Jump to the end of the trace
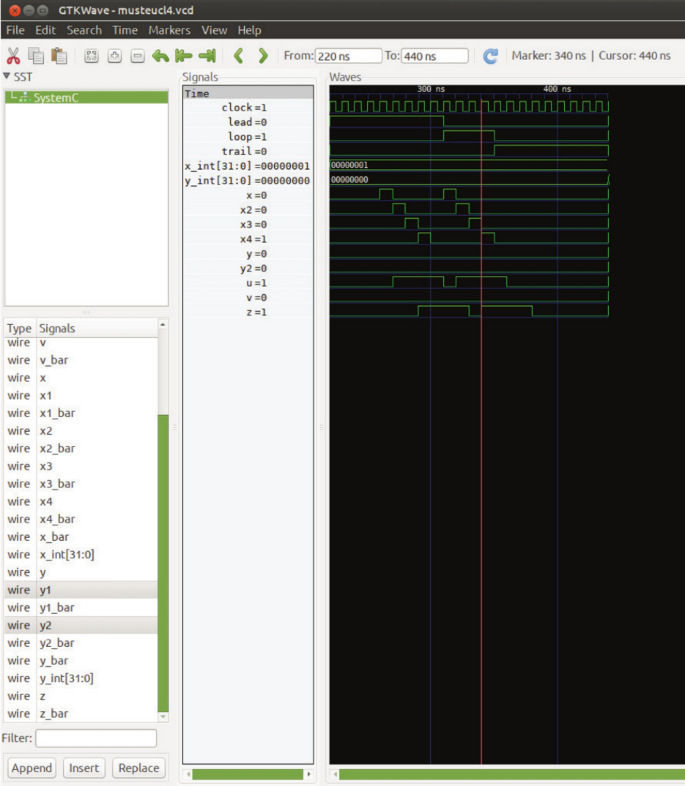The image size is (685, 786). coord(207,56)
